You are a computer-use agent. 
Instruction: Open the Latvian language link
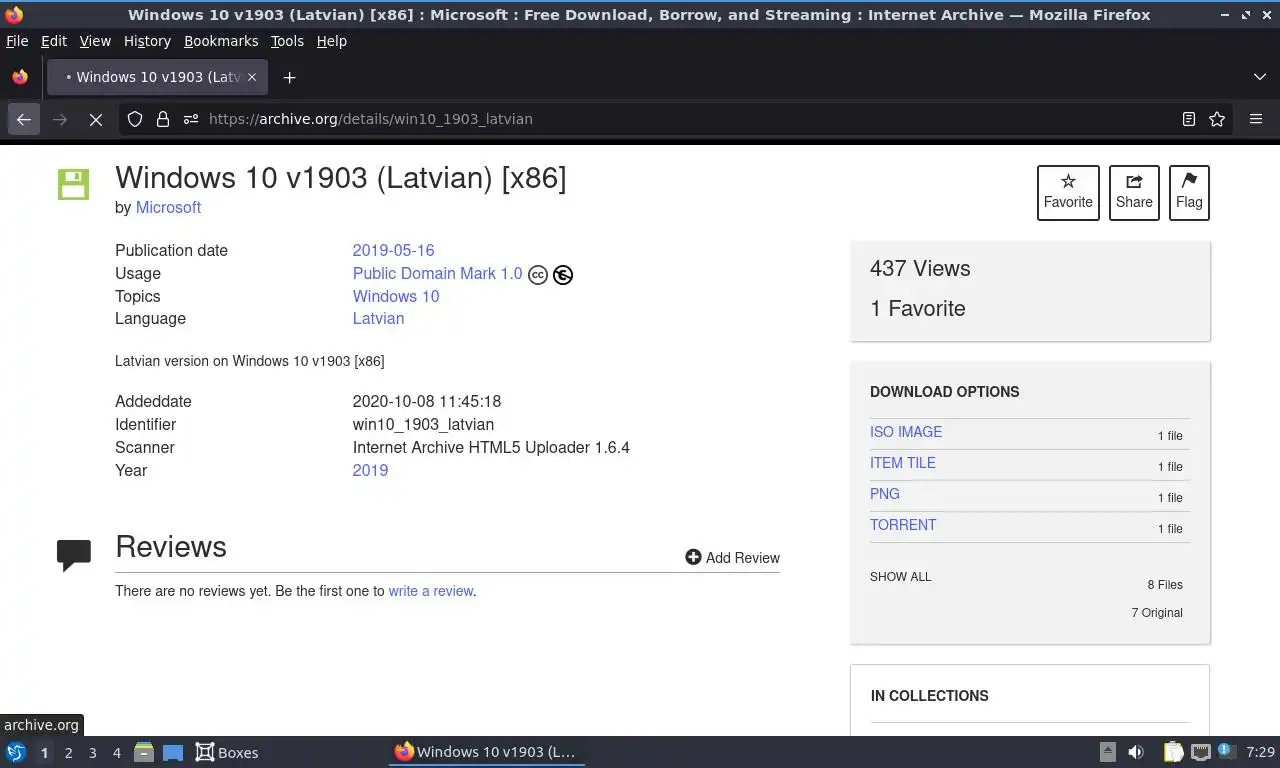(378, 318)
